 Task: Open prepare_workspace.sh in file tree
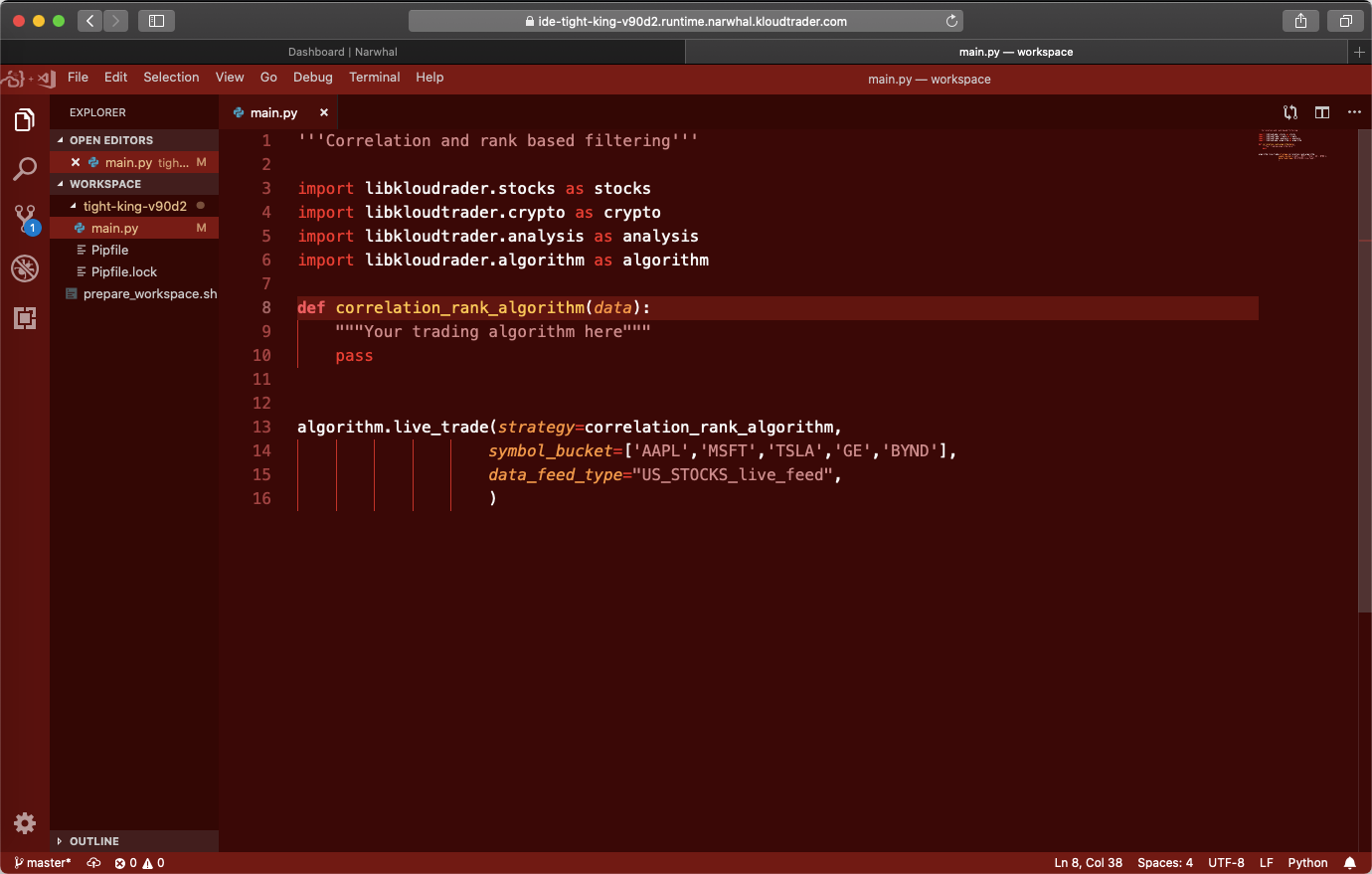pyautogui.click(x=134, y=293)
